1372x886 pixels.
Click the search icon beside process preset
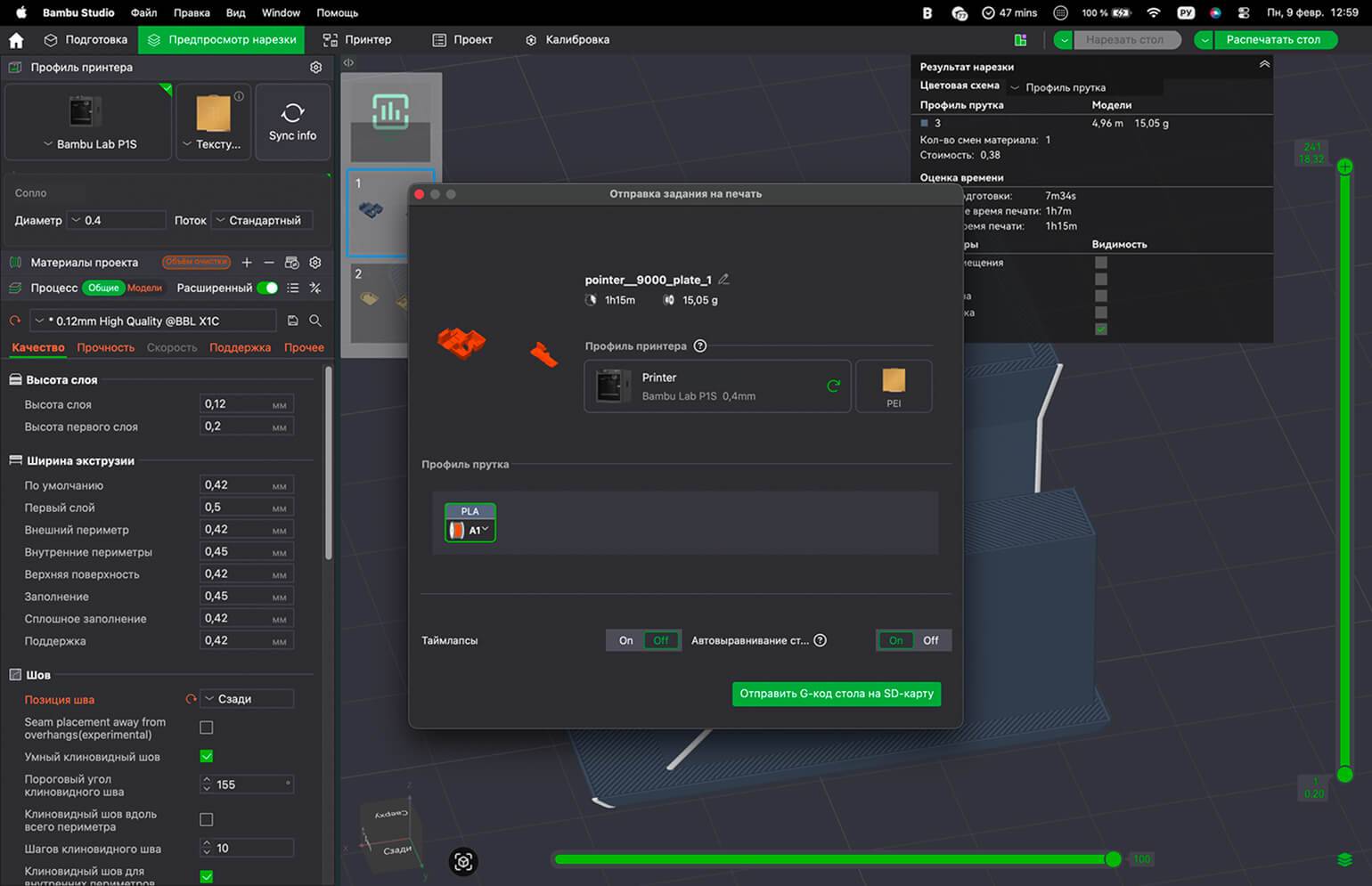(x=315, y=321)
